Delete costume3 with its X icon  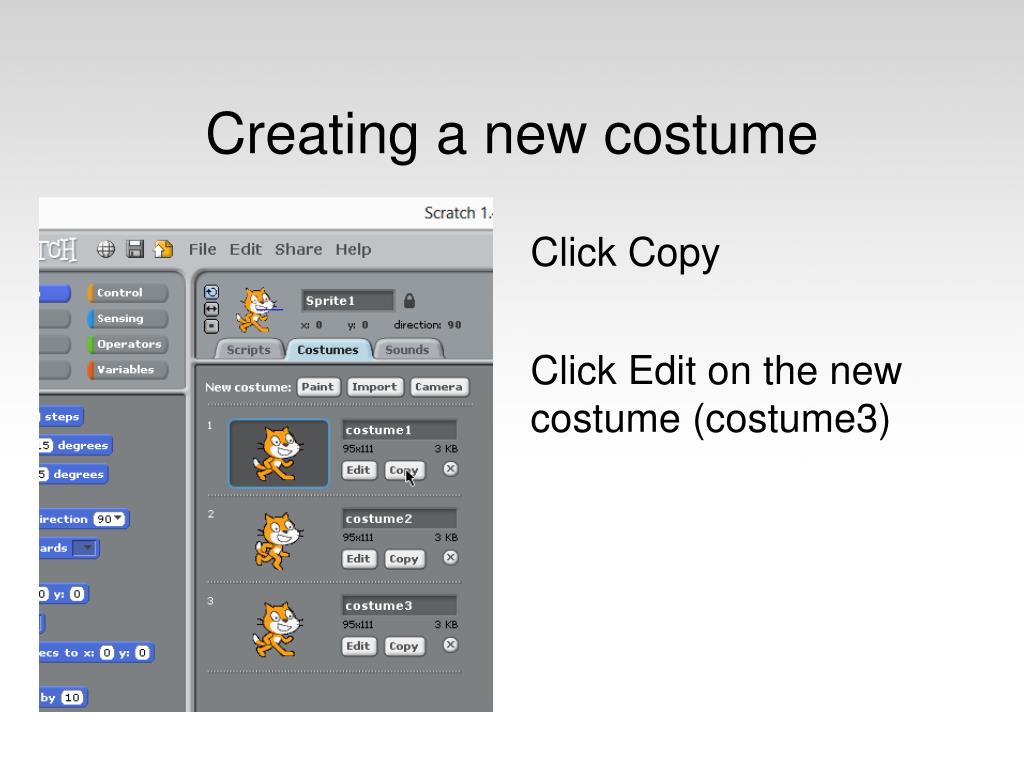[x=450, y=645]
